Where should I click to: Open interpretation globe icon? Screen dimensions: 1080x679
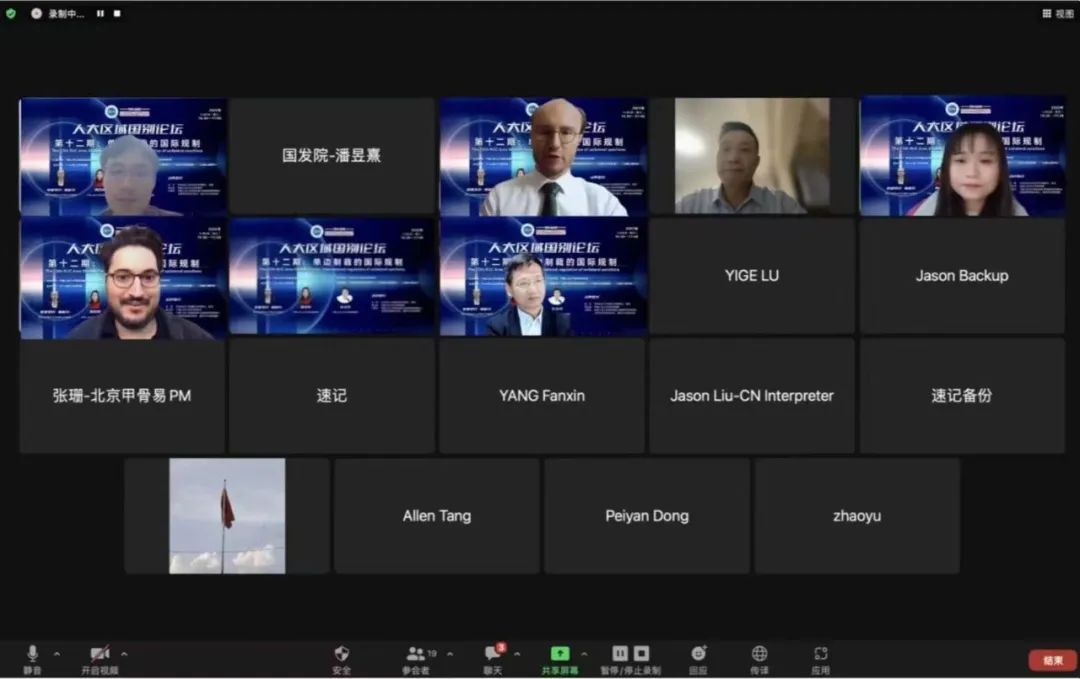(x=759, y=654)
